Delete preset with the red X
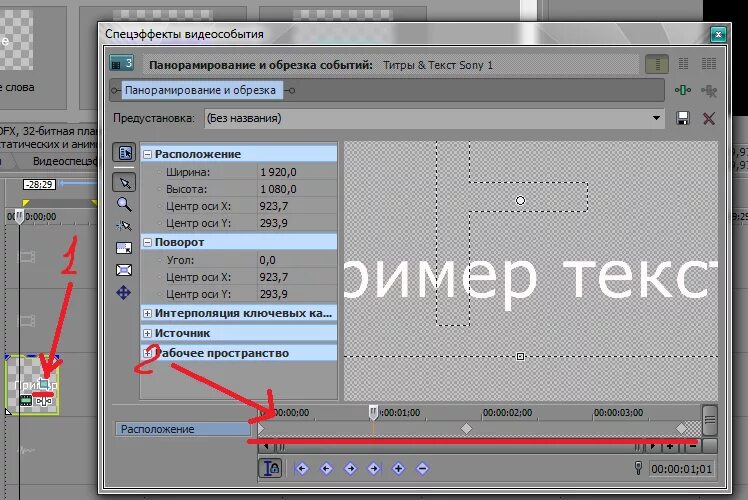 (709, 118)
